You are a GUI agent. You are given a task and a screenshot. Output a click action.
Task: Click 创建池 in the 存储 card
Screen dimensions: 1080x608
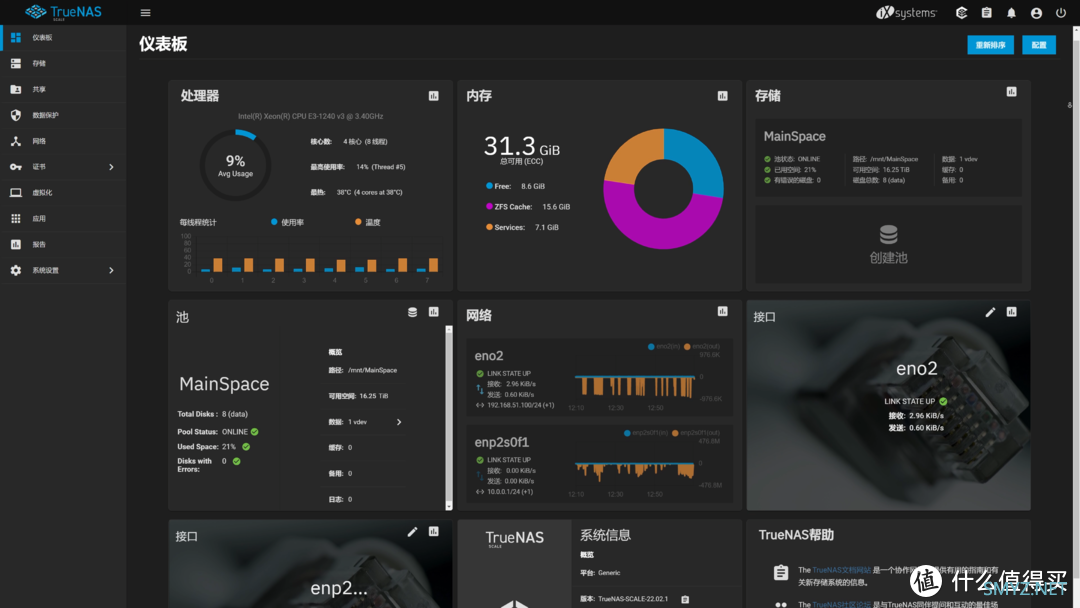pos(889,244)
